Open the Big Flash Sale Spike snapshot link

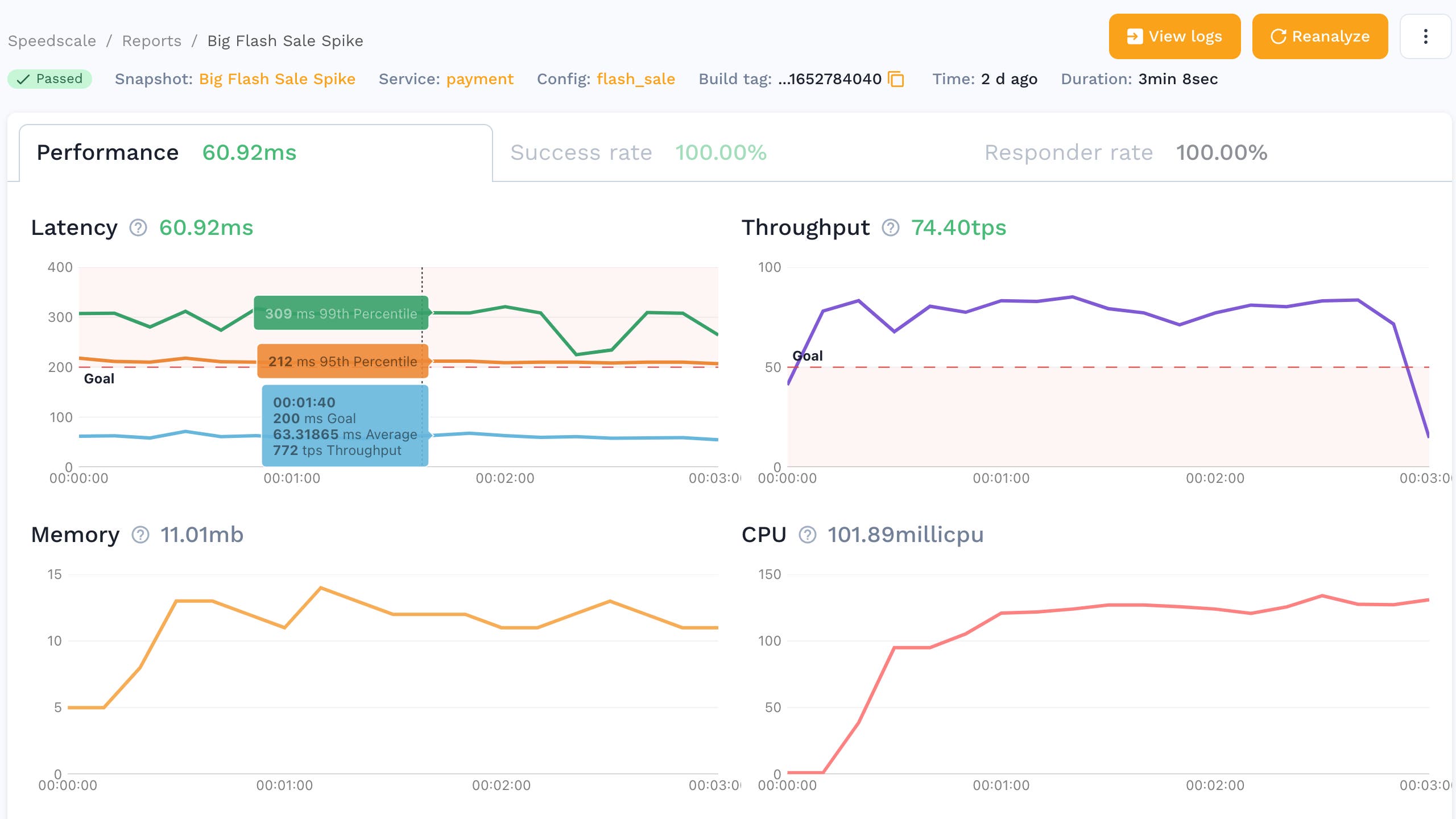coord(277,79)
